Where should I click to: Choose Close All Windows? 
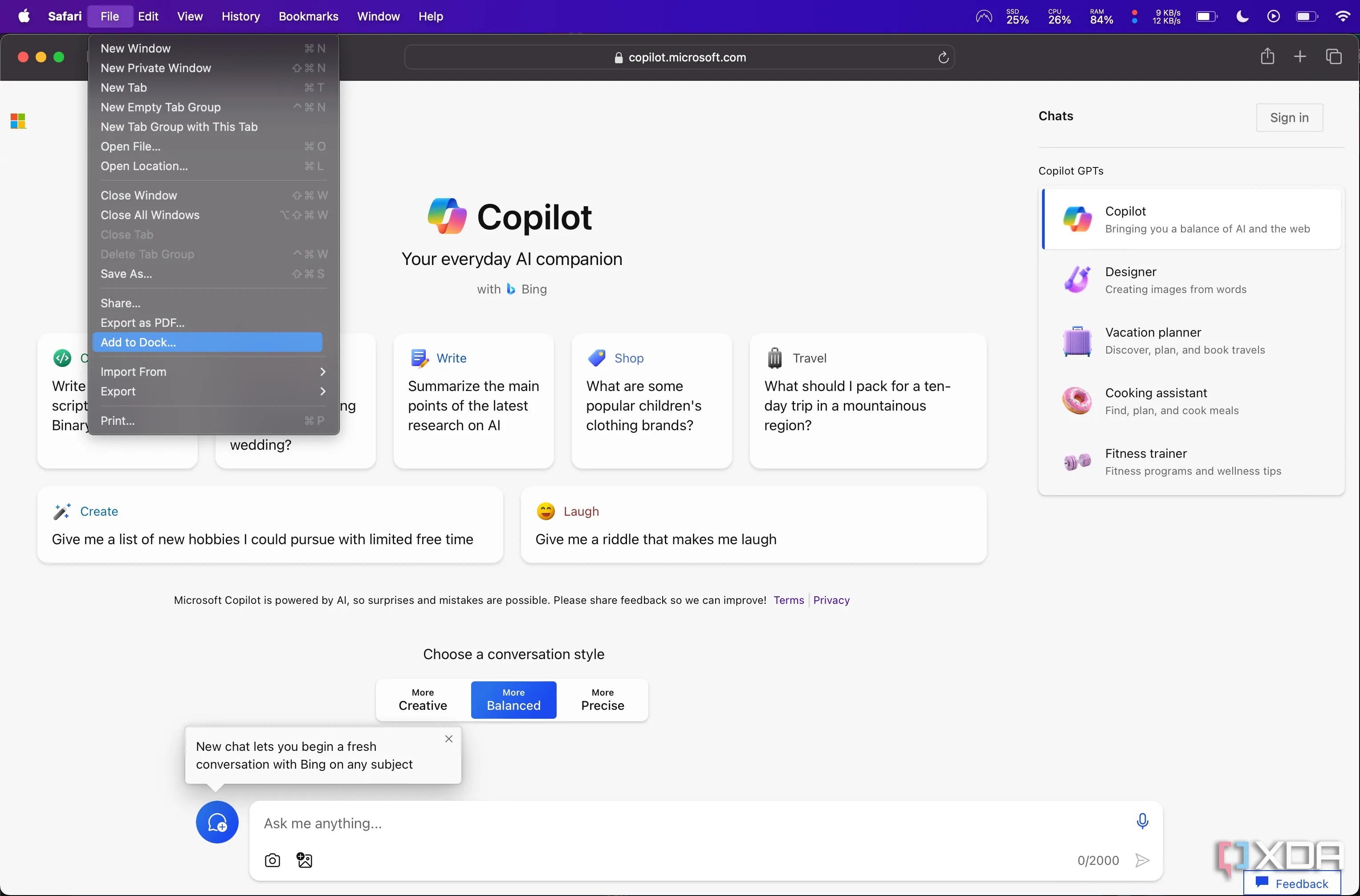click(x=214, y=215)
